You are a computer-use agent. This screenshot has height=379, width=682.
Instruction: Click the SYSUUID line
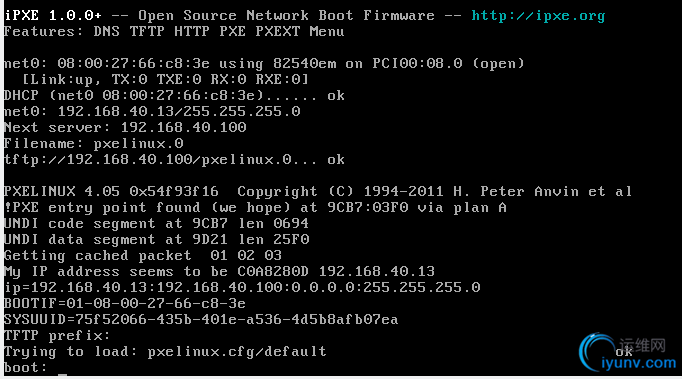coord(201,320)
